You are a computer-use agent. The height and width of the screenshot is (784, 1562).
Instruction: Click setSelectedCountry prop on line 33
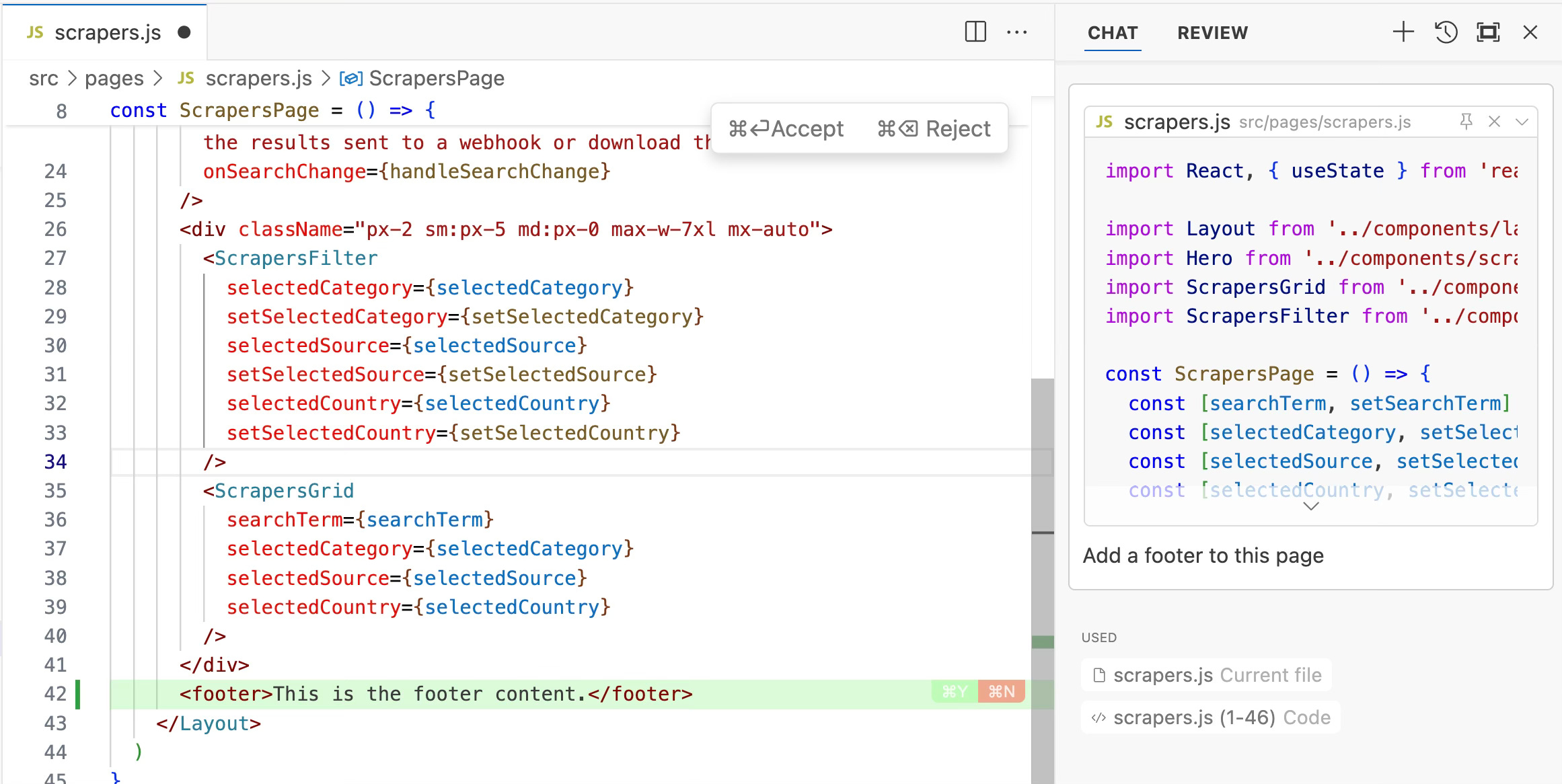click(332, 433)
